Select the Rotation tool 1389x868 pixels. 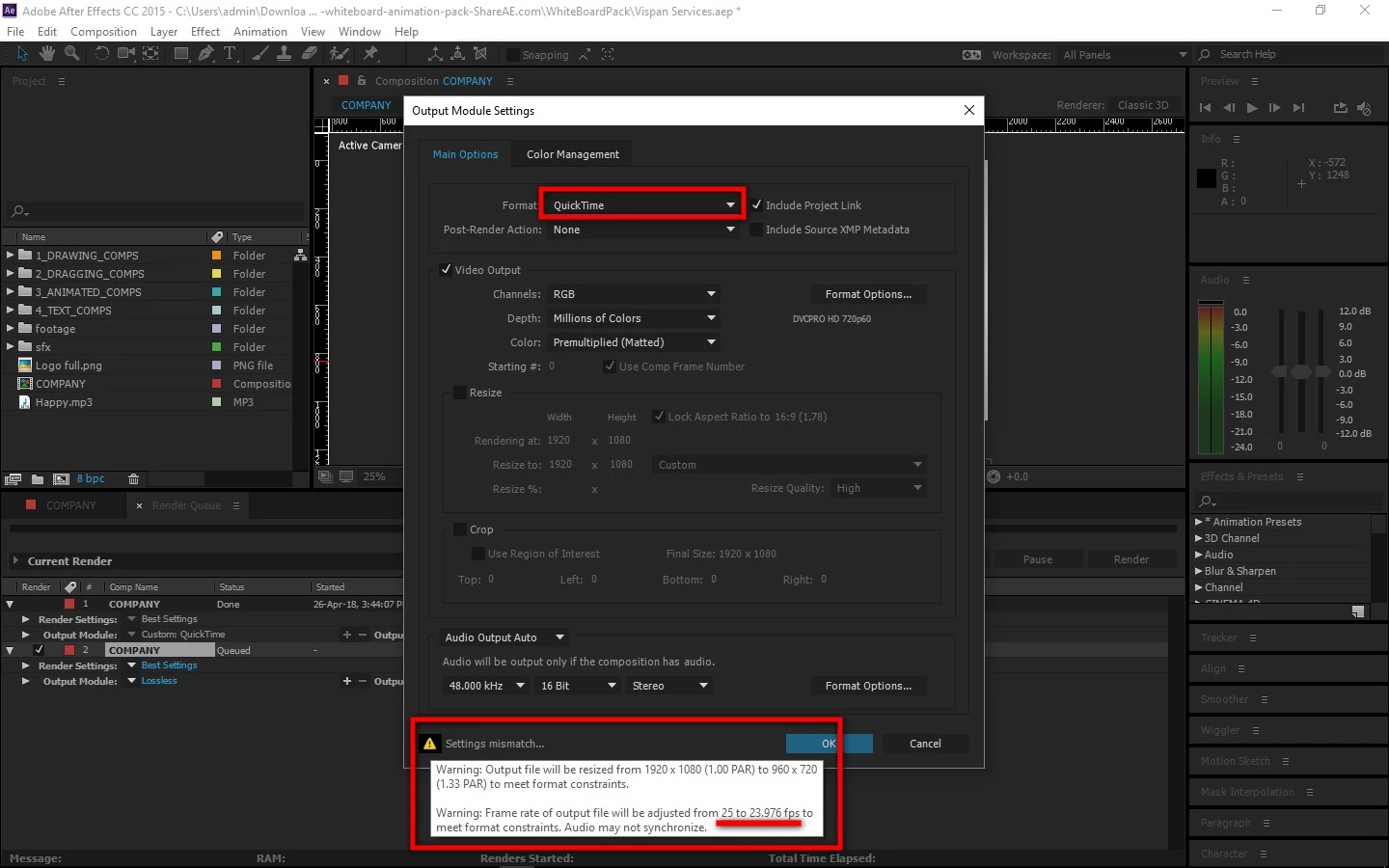coord(101,54)
